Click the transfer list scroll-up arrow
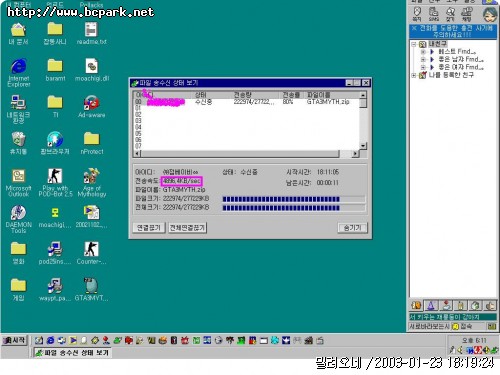 pos(363,95)
